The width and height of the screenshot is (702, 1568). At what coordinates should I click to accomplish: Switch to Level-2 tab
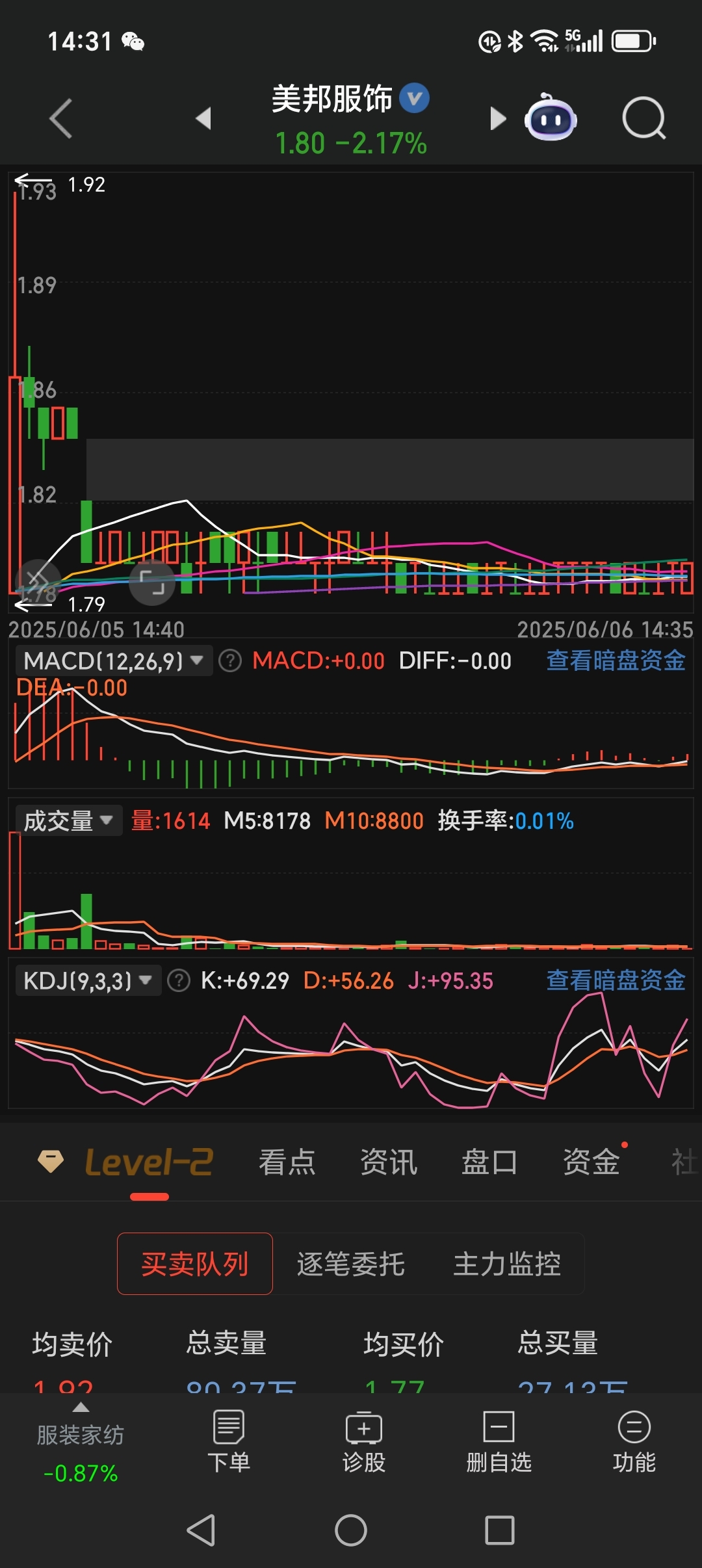pos(149,1162)
